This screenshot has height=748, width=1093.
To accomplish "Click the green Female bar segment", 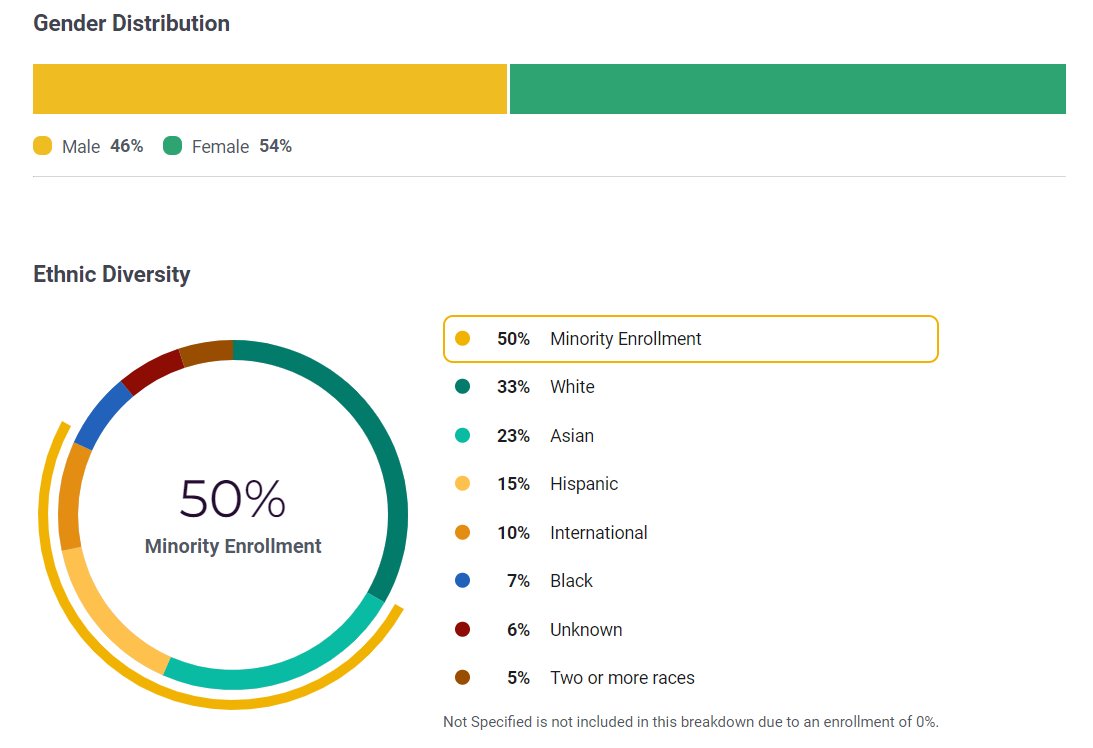I will (x=788, y=89).
